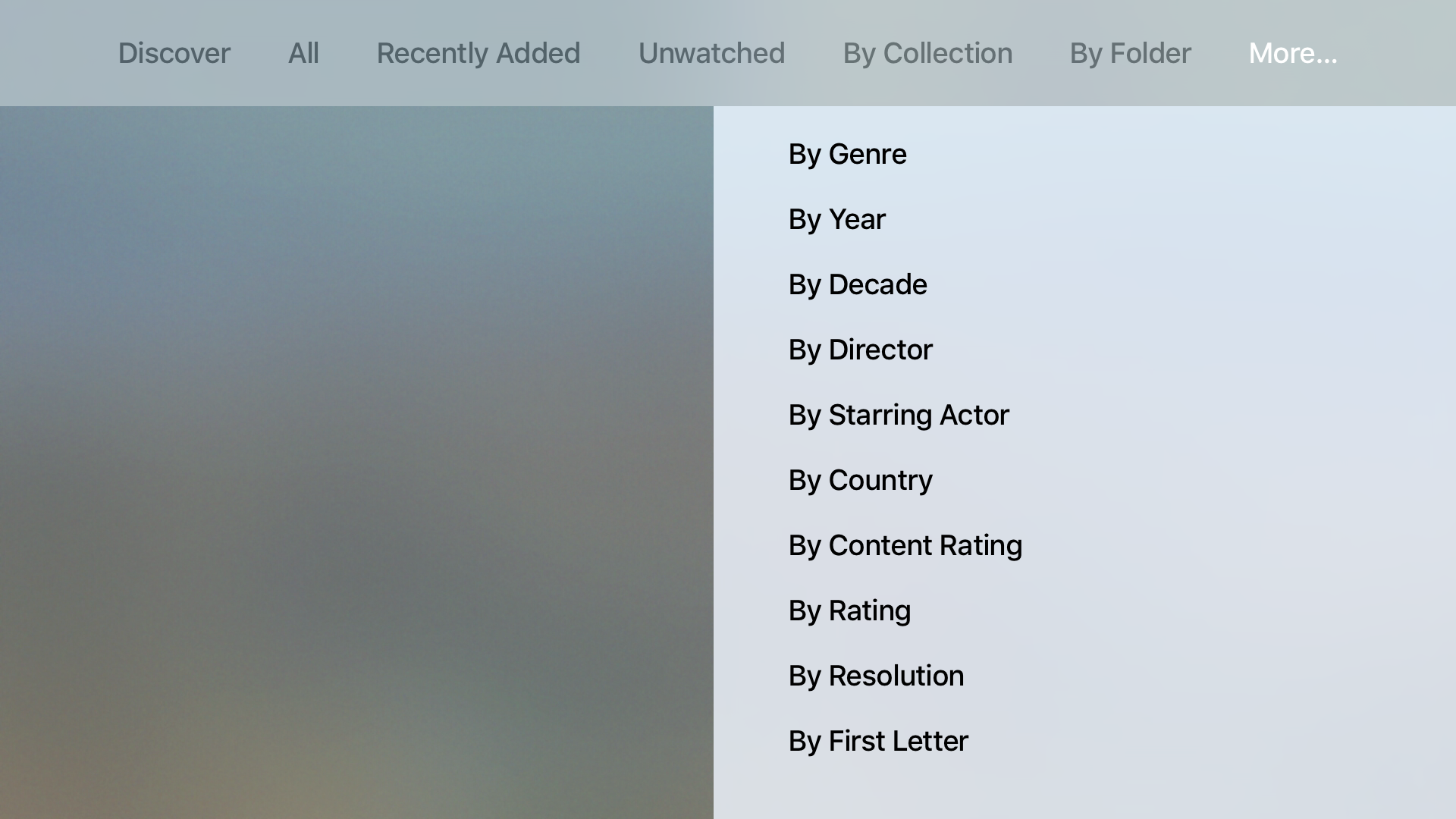Click the 'Discover' tab
This screenshot has width=1456, height=819.
coord(174,53)
